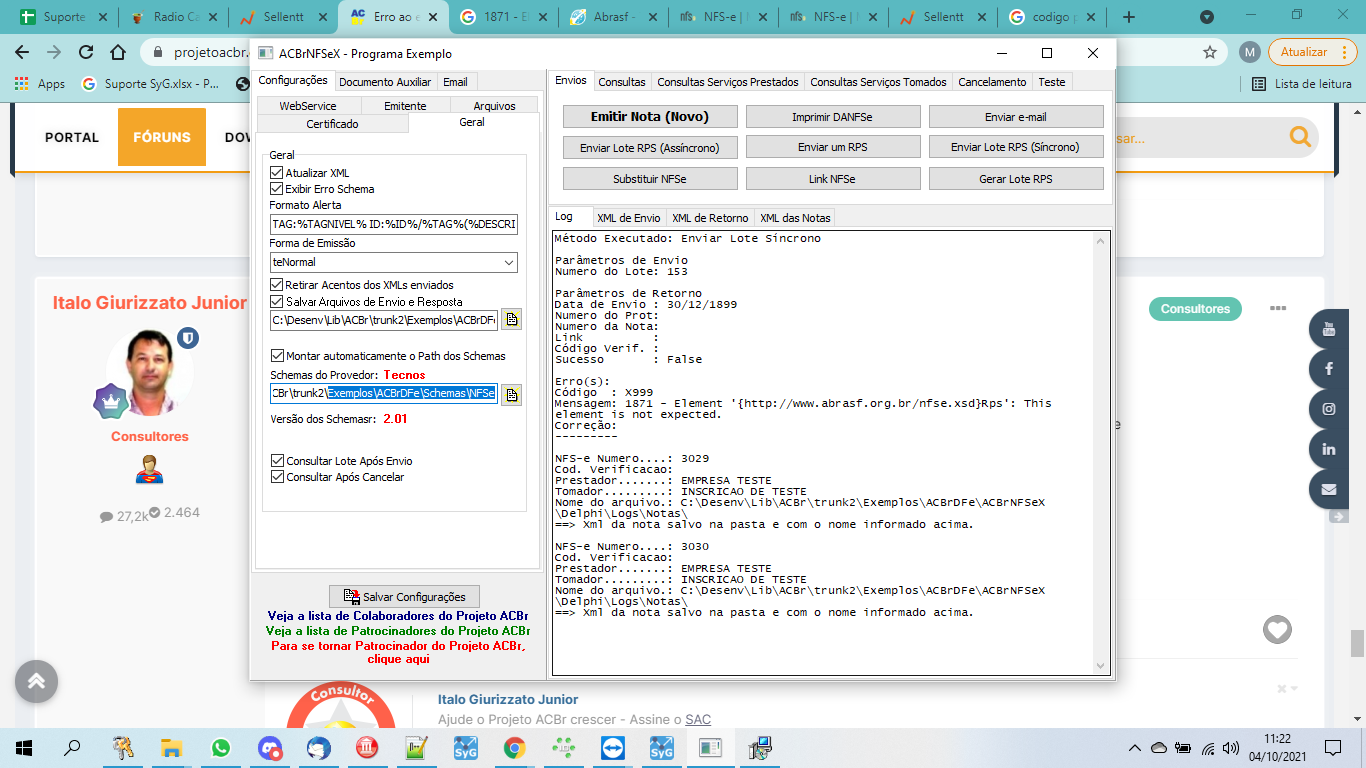
Task: Open a new Chrome tab with the plus icon
Action: [x=1129, y=17]
